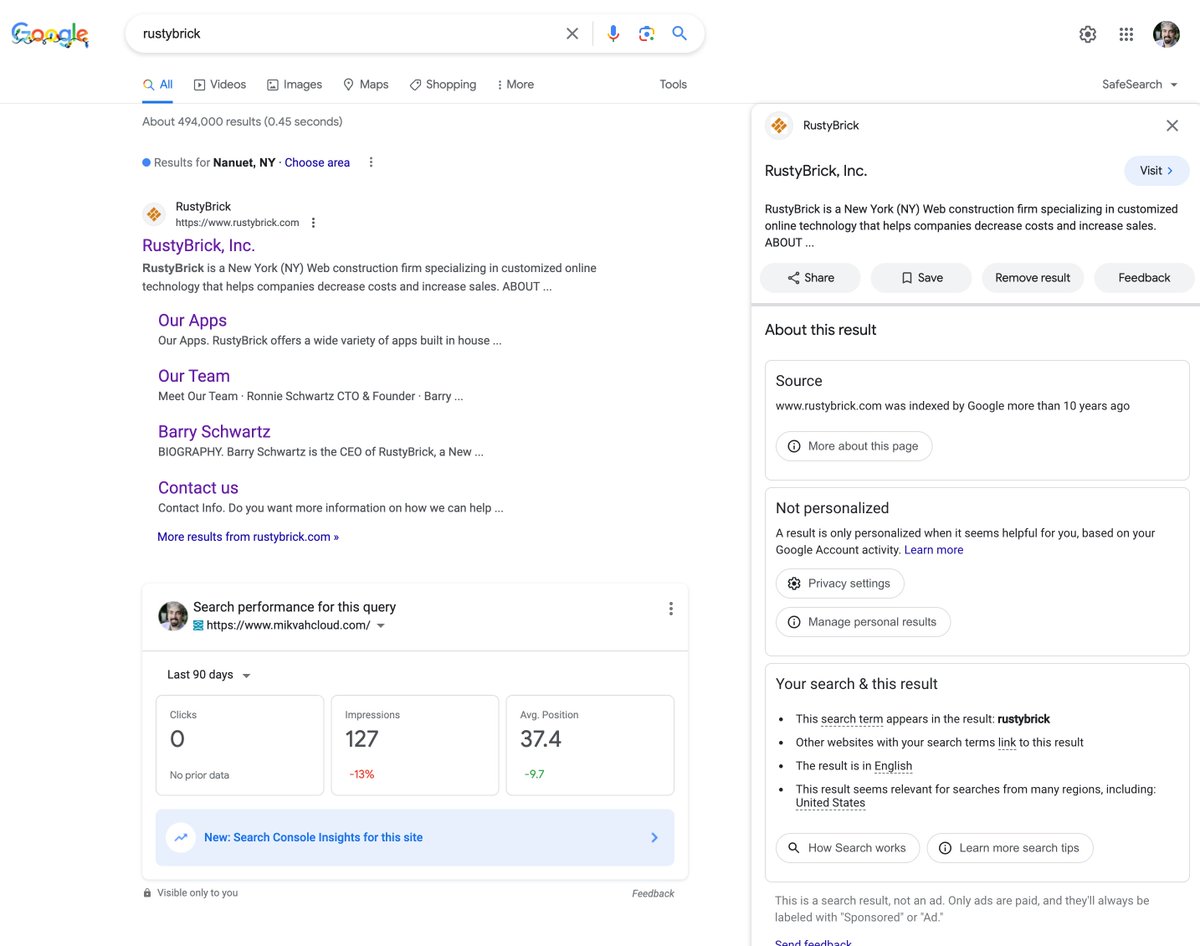
Task: Open the Our Team sitelink
Action: coord(194,376)
